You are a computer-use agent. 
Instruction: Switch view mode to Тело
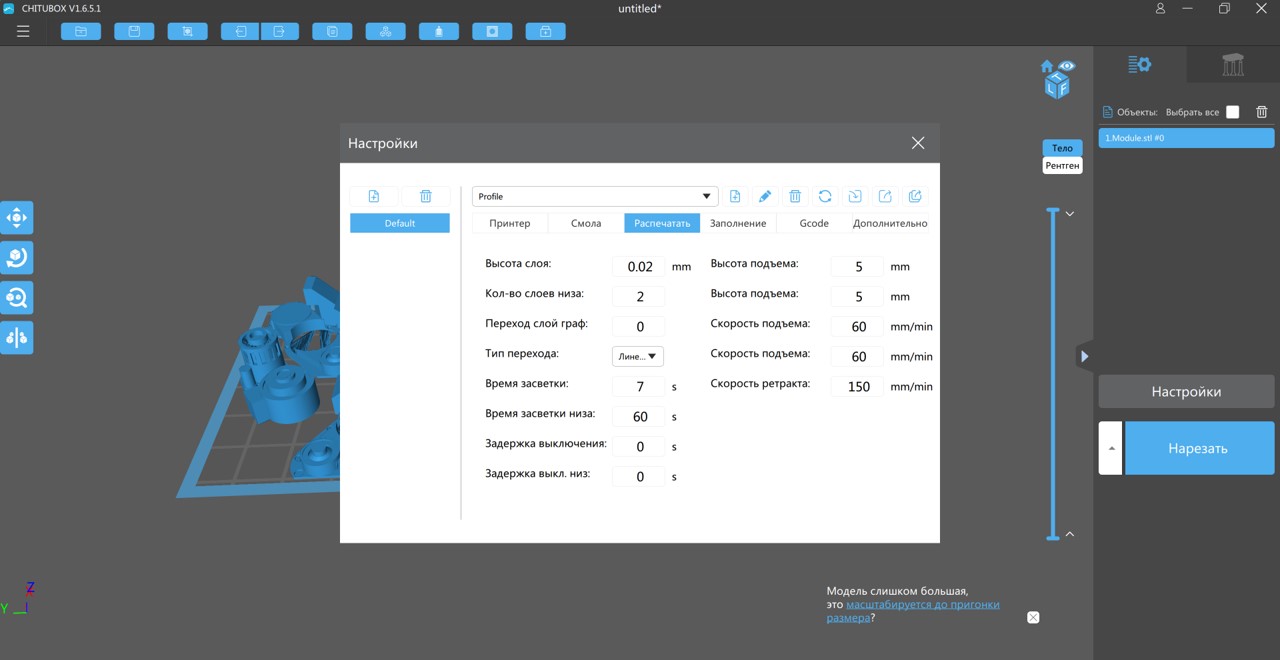[1062, 148]
